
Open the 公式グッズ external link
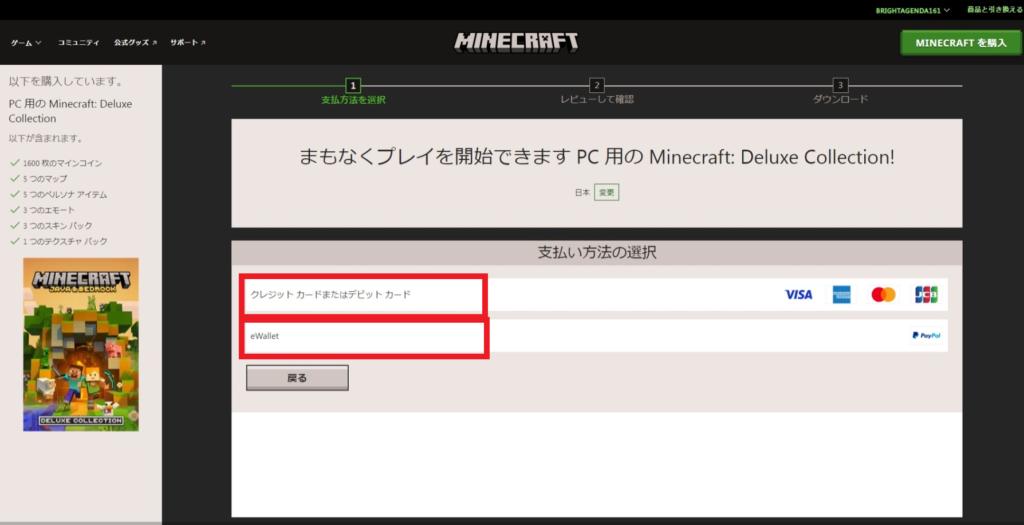[x=135, y=42]
